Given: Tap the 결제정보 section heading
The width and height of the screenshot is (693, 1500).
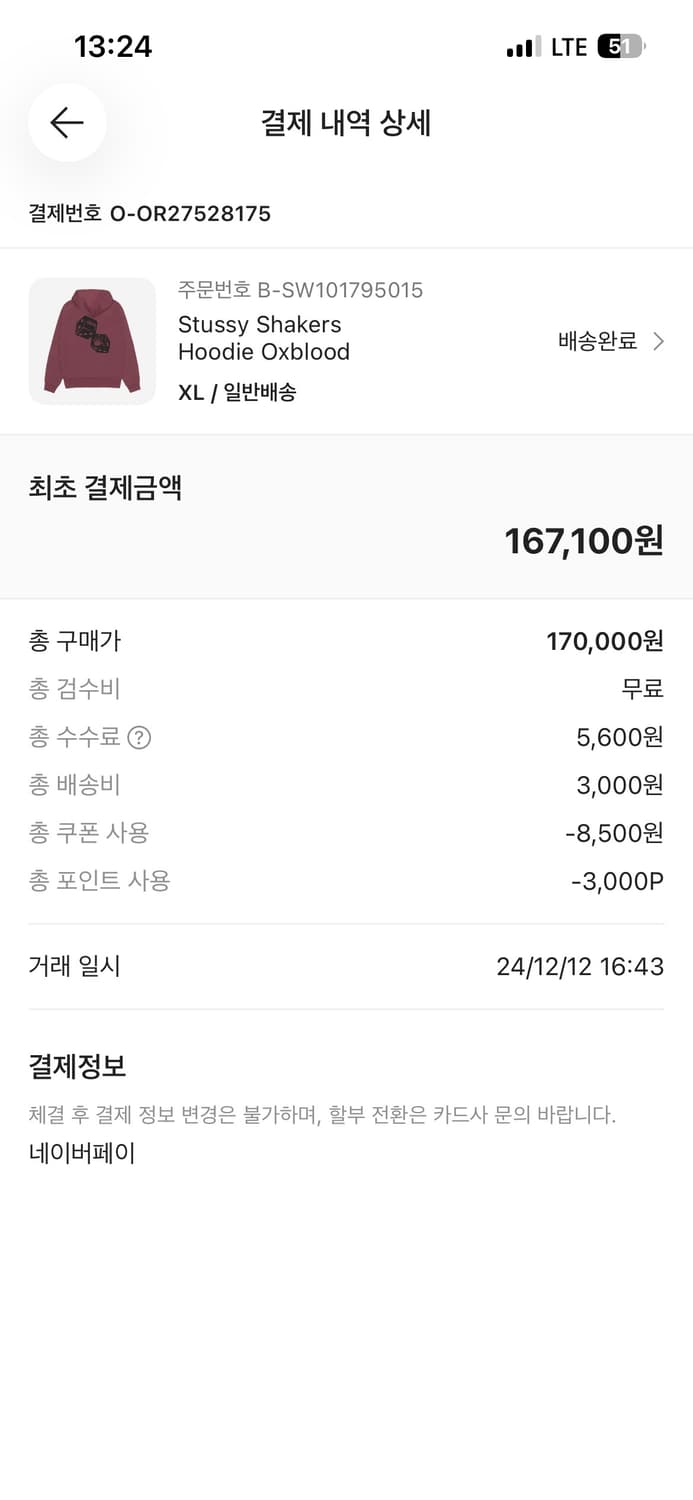Looking at the screenshot, I should click(75, 1066).
